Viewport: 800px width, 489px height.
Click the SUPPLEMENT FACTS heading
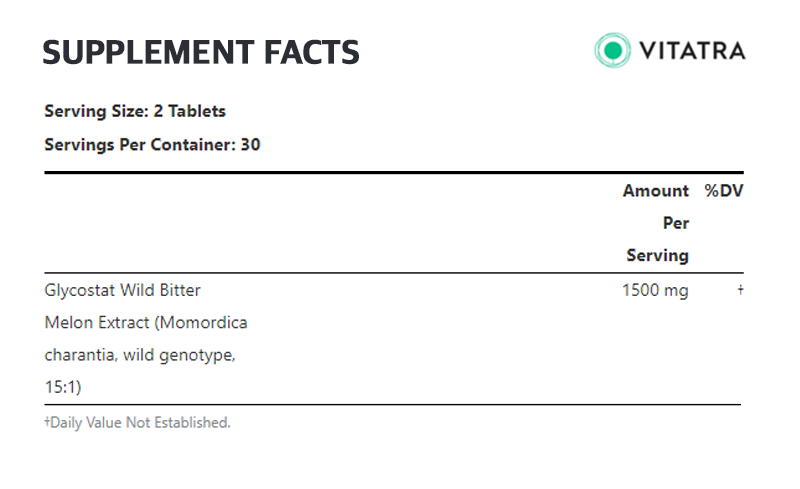pyautogui.click(x=201, y=53)
